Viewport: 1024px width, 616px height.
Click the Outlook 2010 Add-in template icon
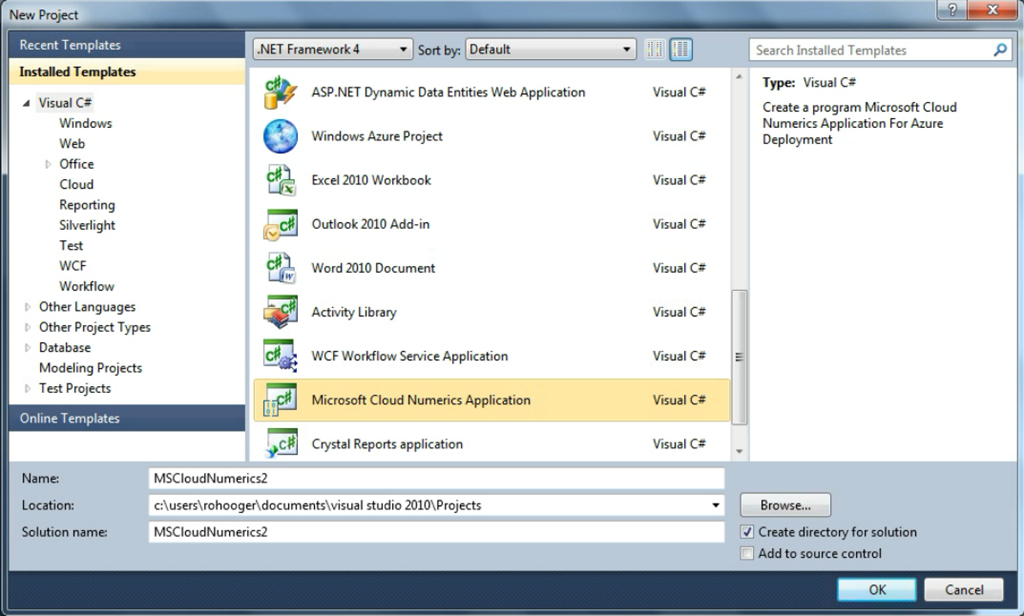(x=280, y=224)
